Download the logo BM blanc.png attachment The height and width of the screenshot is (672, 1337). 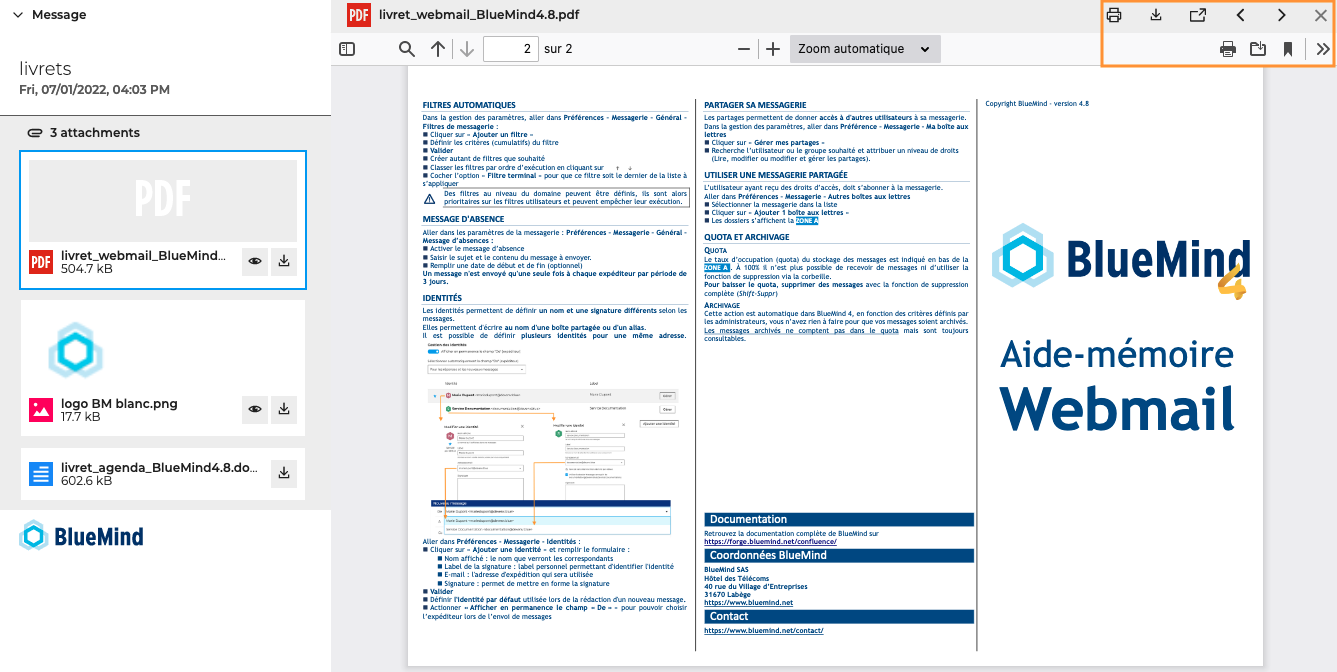[x=284, y=409]
